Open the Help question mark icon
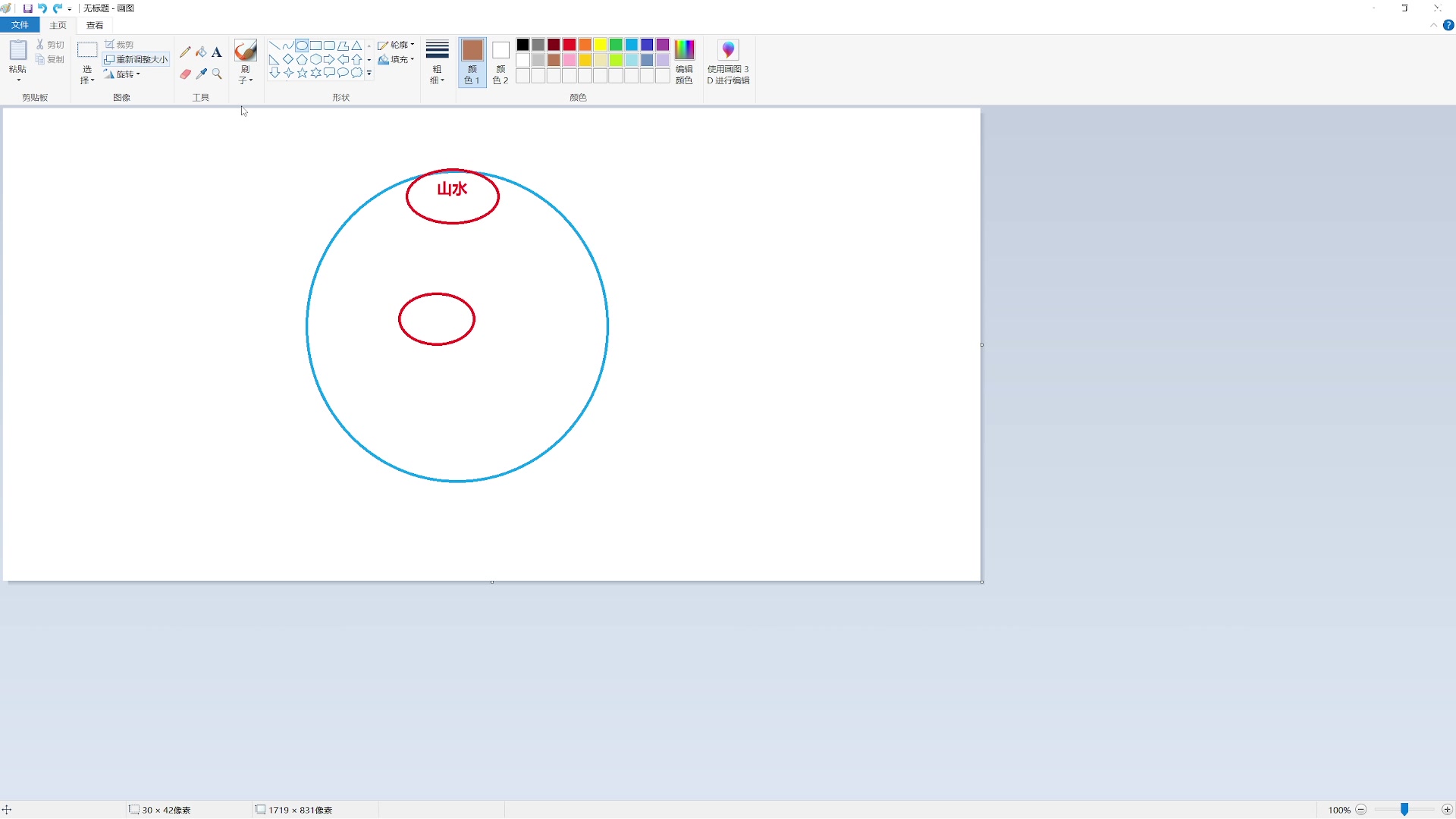Image resolution: width=1456 pixels, height=819 pixels. 1448,25
